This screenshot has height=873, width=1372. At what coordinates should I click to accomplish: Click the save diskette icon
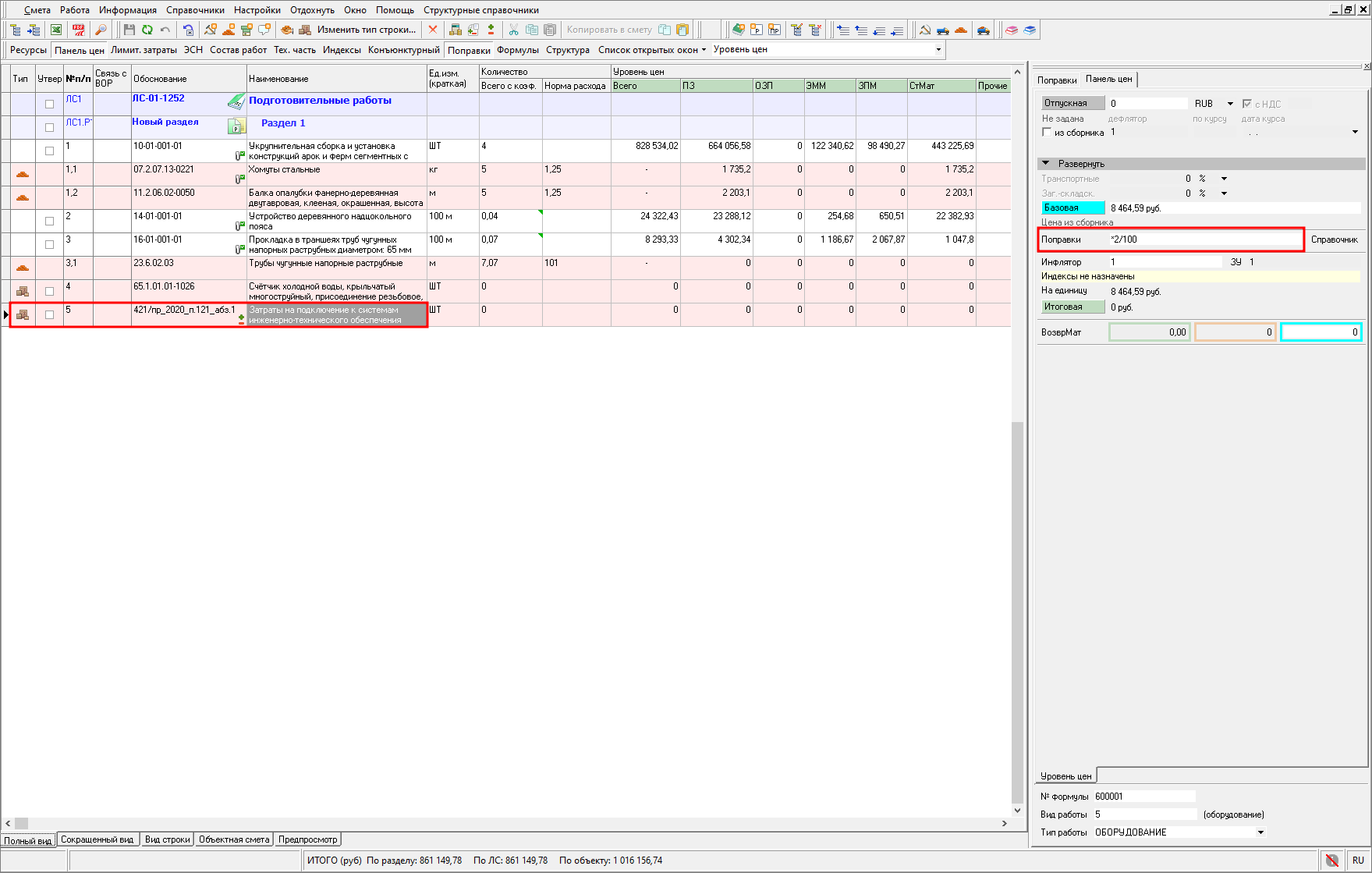[x=129, y=30]
